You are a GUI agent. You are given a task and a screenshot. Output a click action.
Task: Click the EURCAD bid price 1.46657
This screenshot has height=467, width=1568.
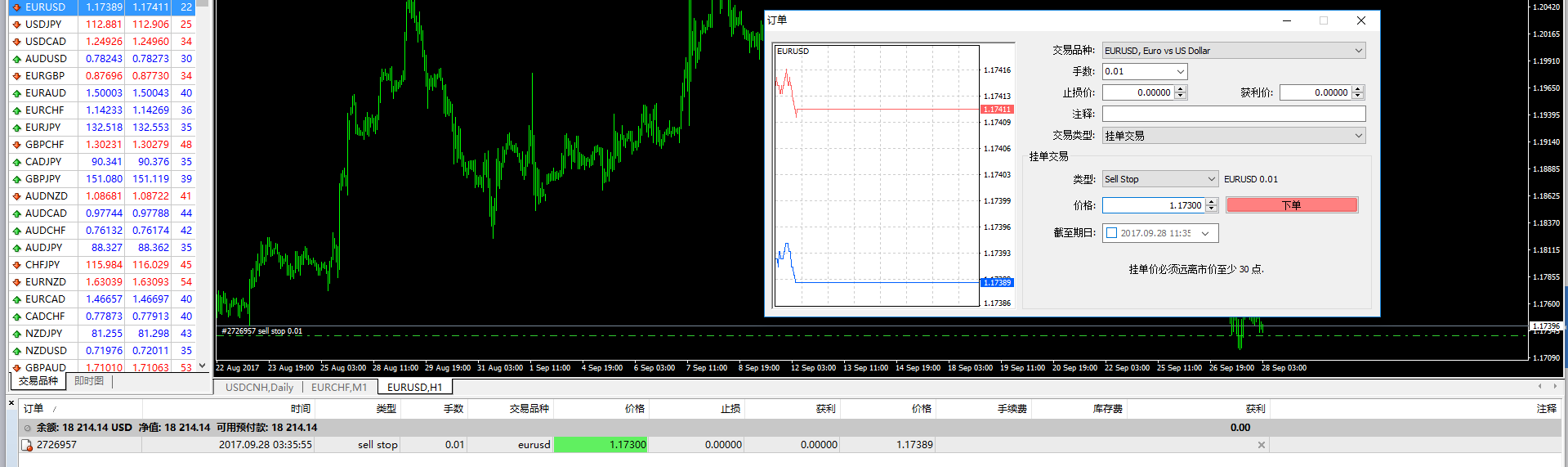[x=104, y=299]
